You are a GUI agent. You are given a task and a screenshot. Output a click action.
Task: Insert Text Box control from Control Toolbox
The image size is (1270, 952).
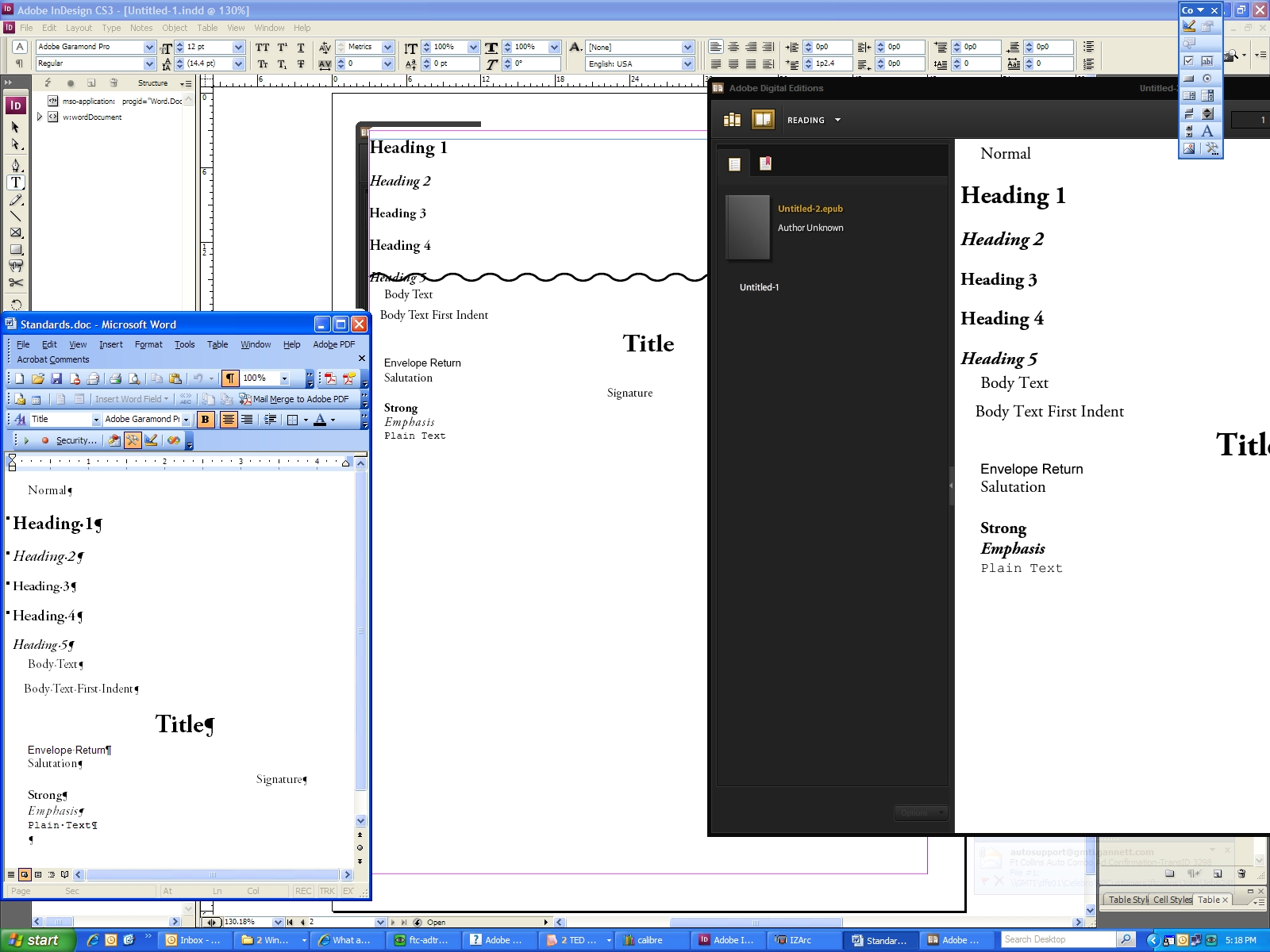(x=1207, y=60)
